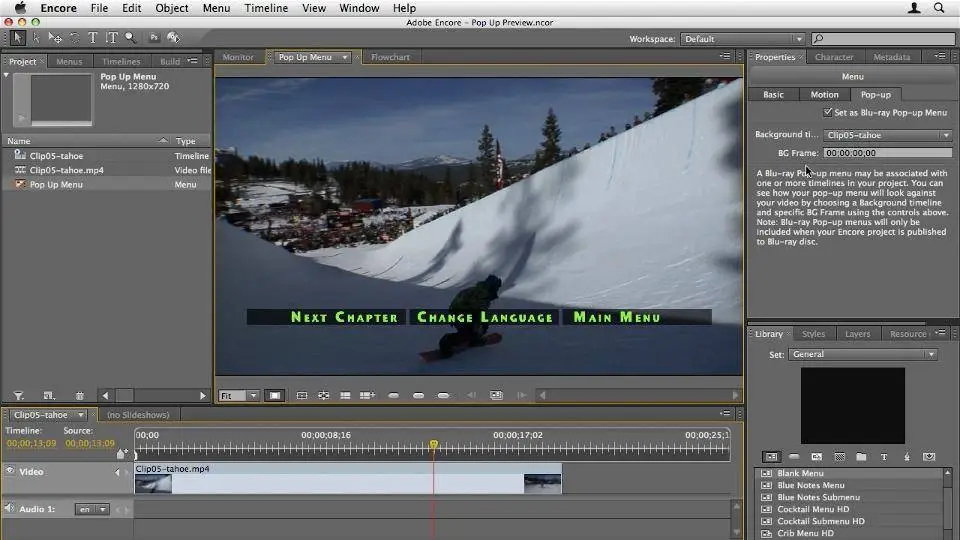Click the Preview disc icon
The image size is (960, 540).
tap(173, 38)
